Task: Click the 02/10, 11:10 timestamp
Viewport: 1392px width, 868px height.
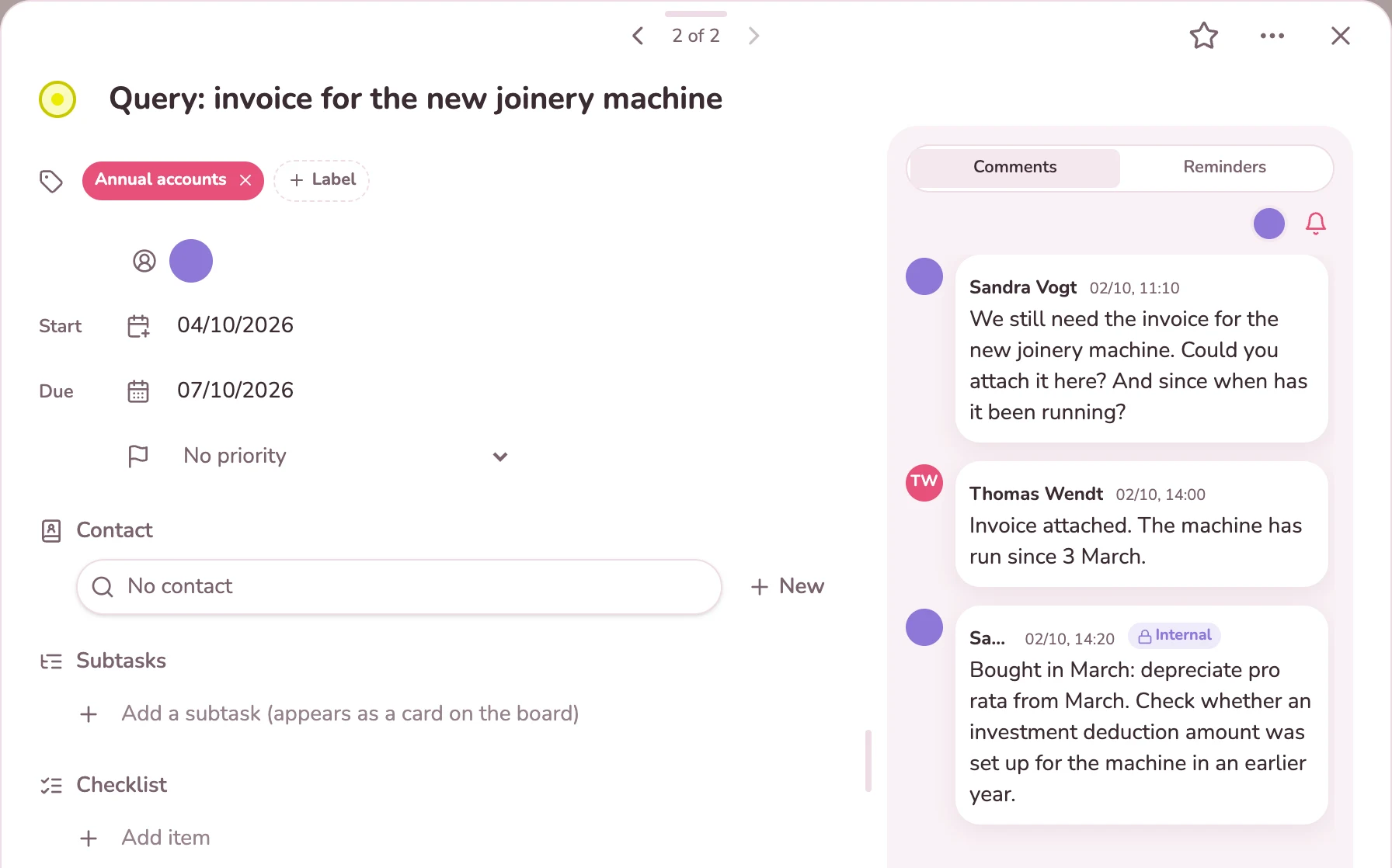Action: pos(1134,288)
